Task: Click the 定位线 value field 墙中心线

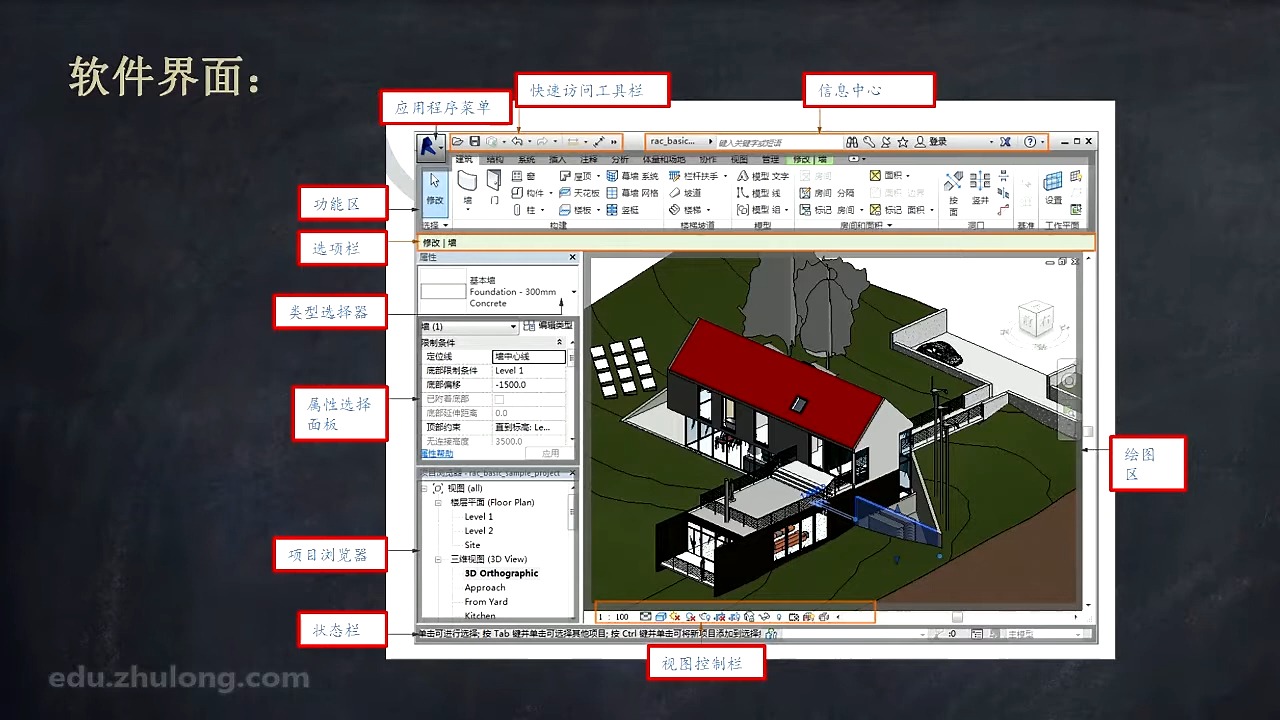Action: click(x=530, y=357)
